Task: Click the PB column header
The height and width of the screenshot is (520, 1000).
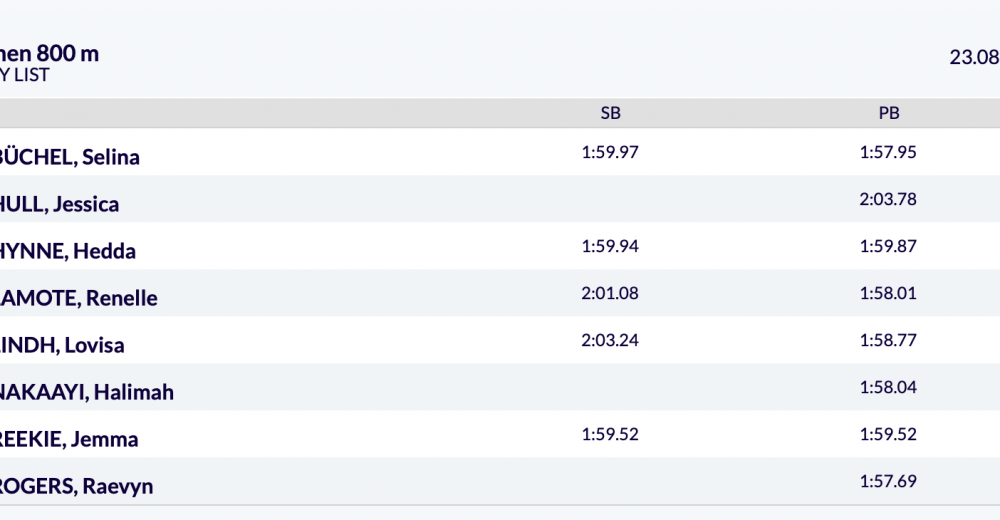Action: tap(888, 113)
